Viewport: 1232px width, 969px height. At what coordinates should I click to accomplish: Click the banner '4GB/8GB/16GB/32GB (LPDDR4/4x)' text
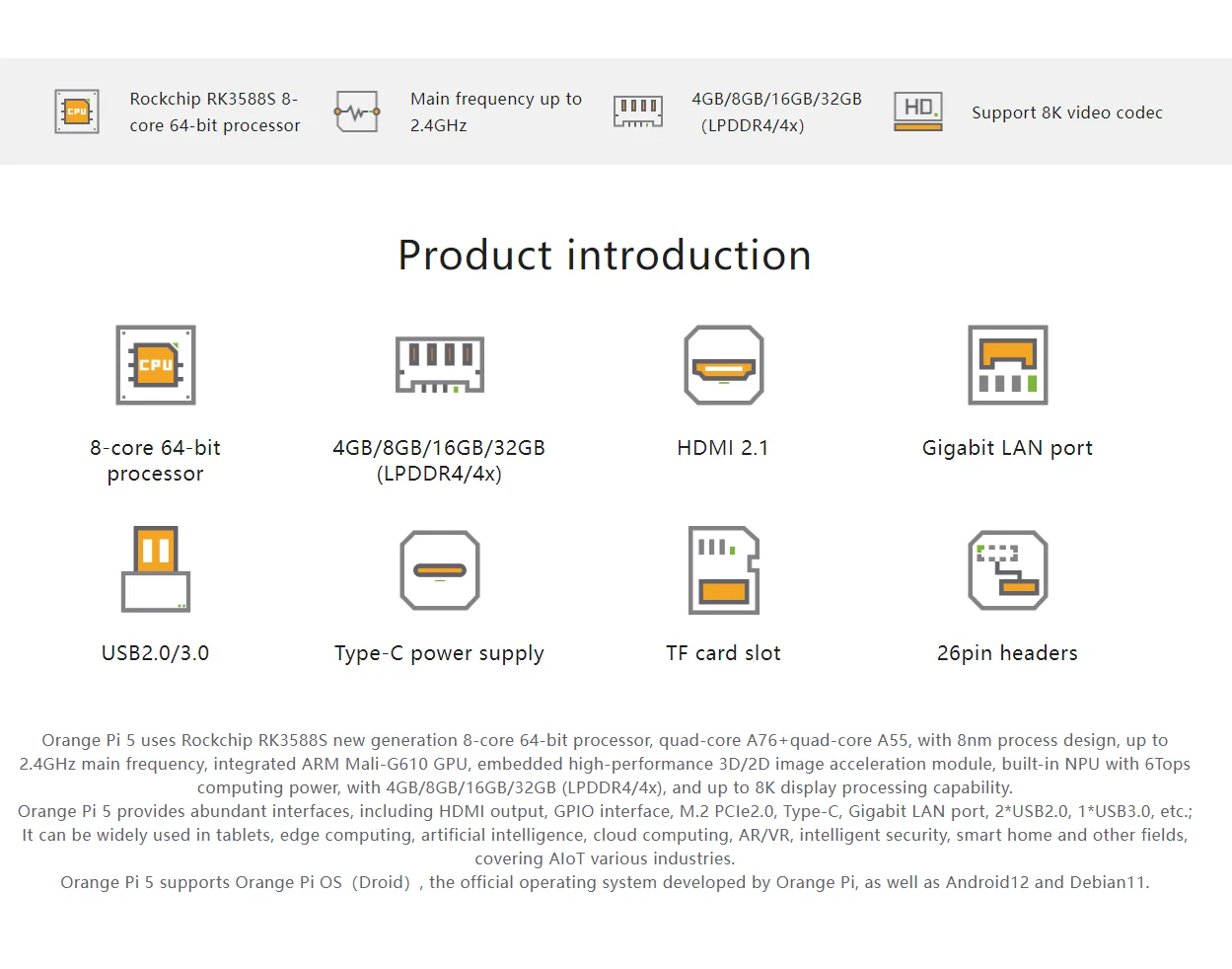(776, 112)
